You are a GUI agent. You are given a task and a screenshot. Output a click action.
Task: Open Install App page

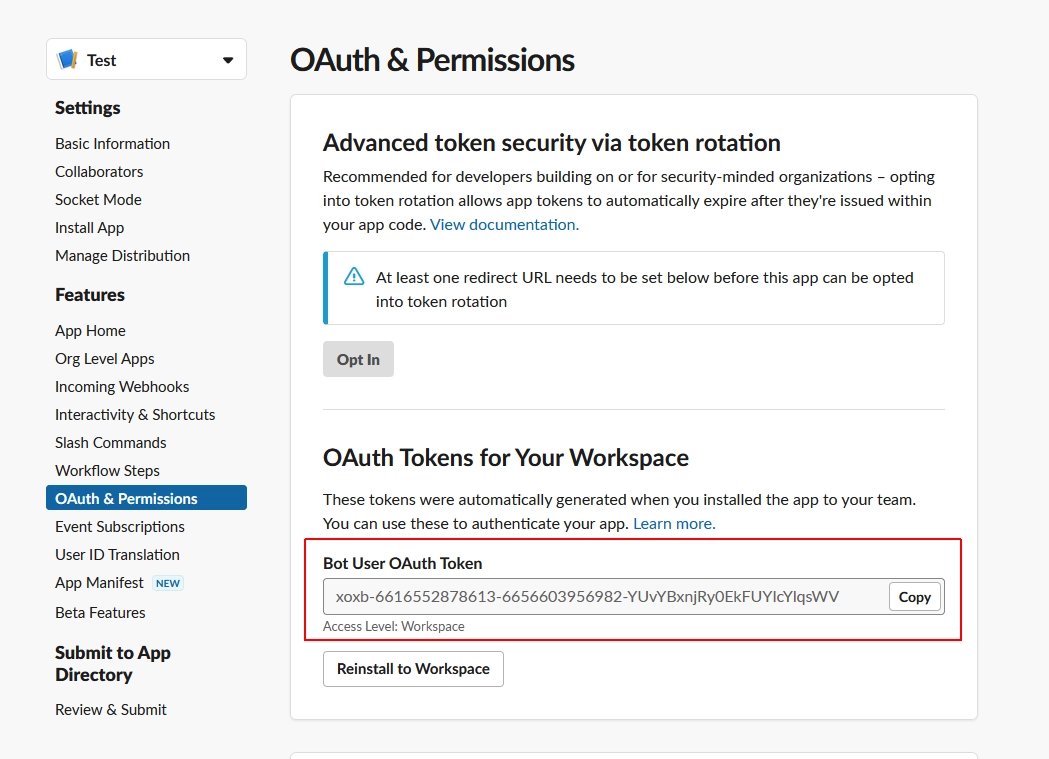click(89, 228)
